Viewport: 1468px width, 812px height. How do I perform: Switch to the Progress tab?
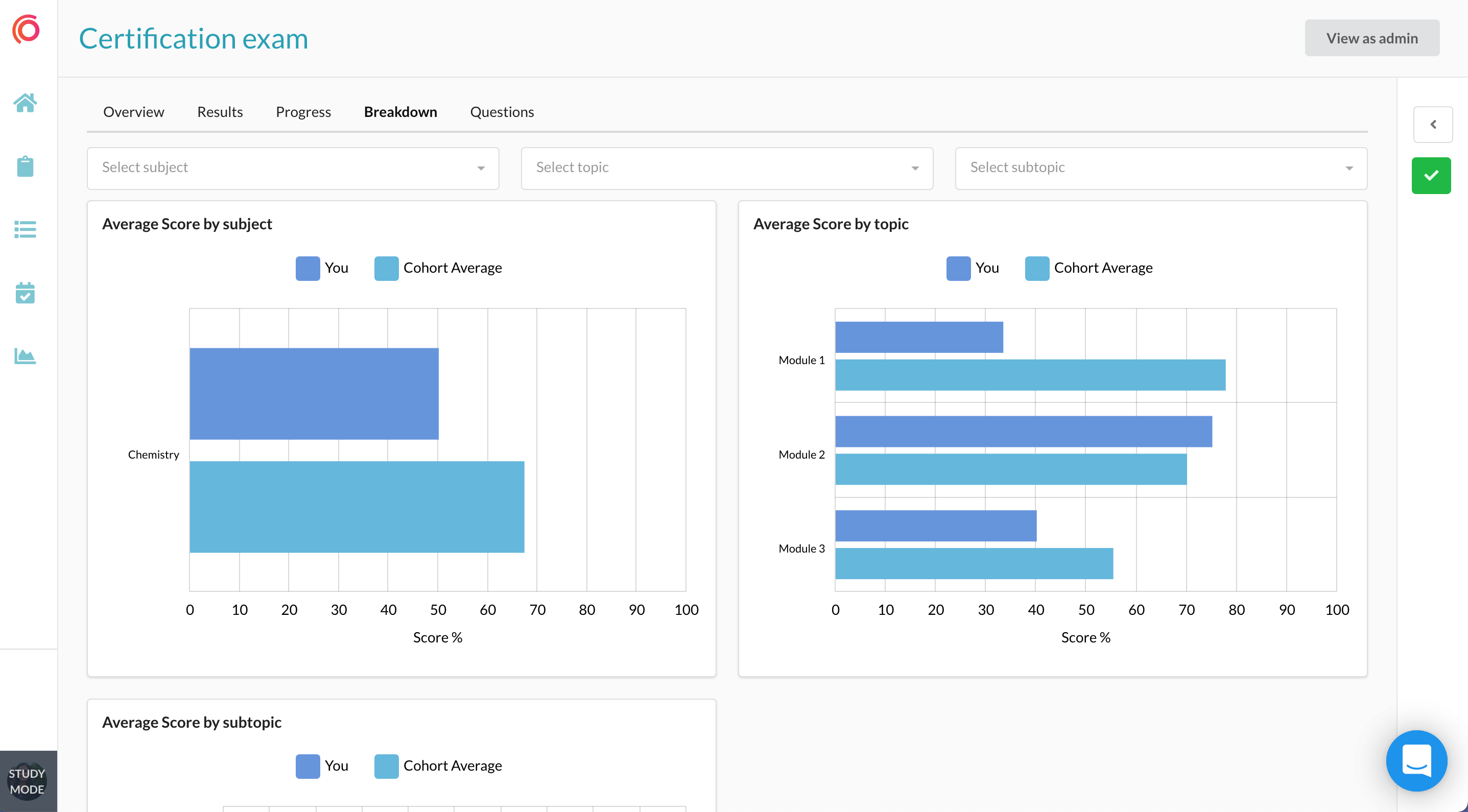tap(303, 112)
